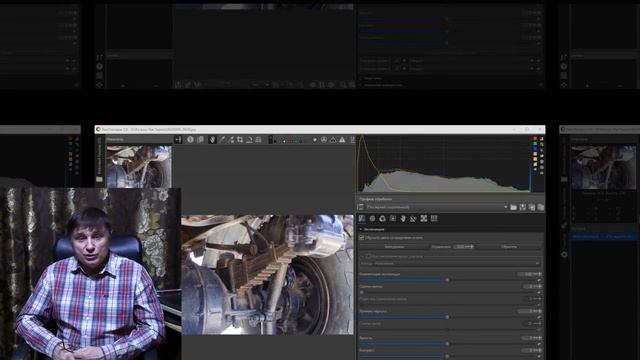Toggle the top-right histogram display mode button
The width and height of the screenshot is (640, 360).
coord(542,139)
